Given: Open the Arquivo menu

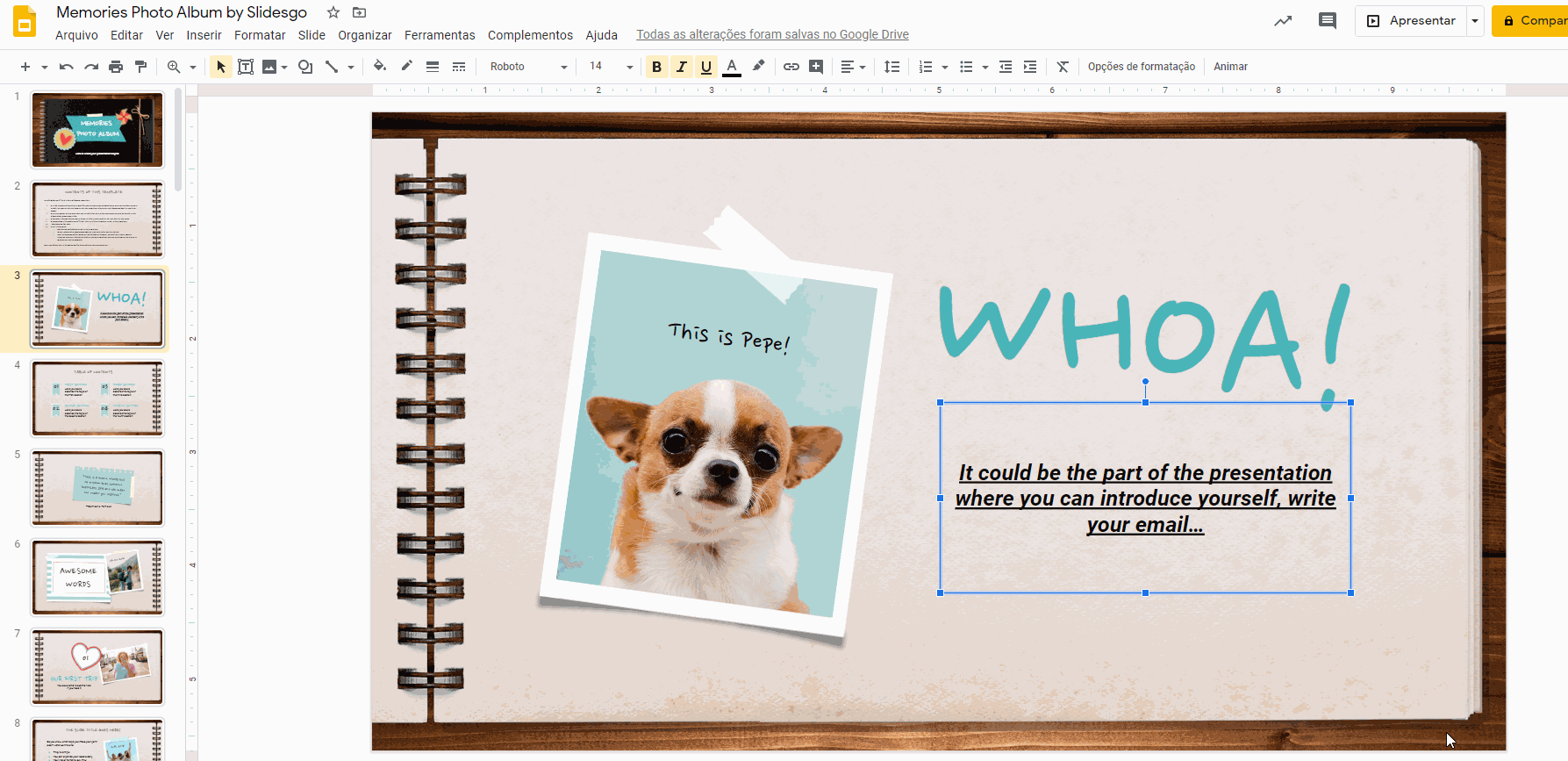Looking at the screenshot, I should pyautogui.click(x=76, y=35).
